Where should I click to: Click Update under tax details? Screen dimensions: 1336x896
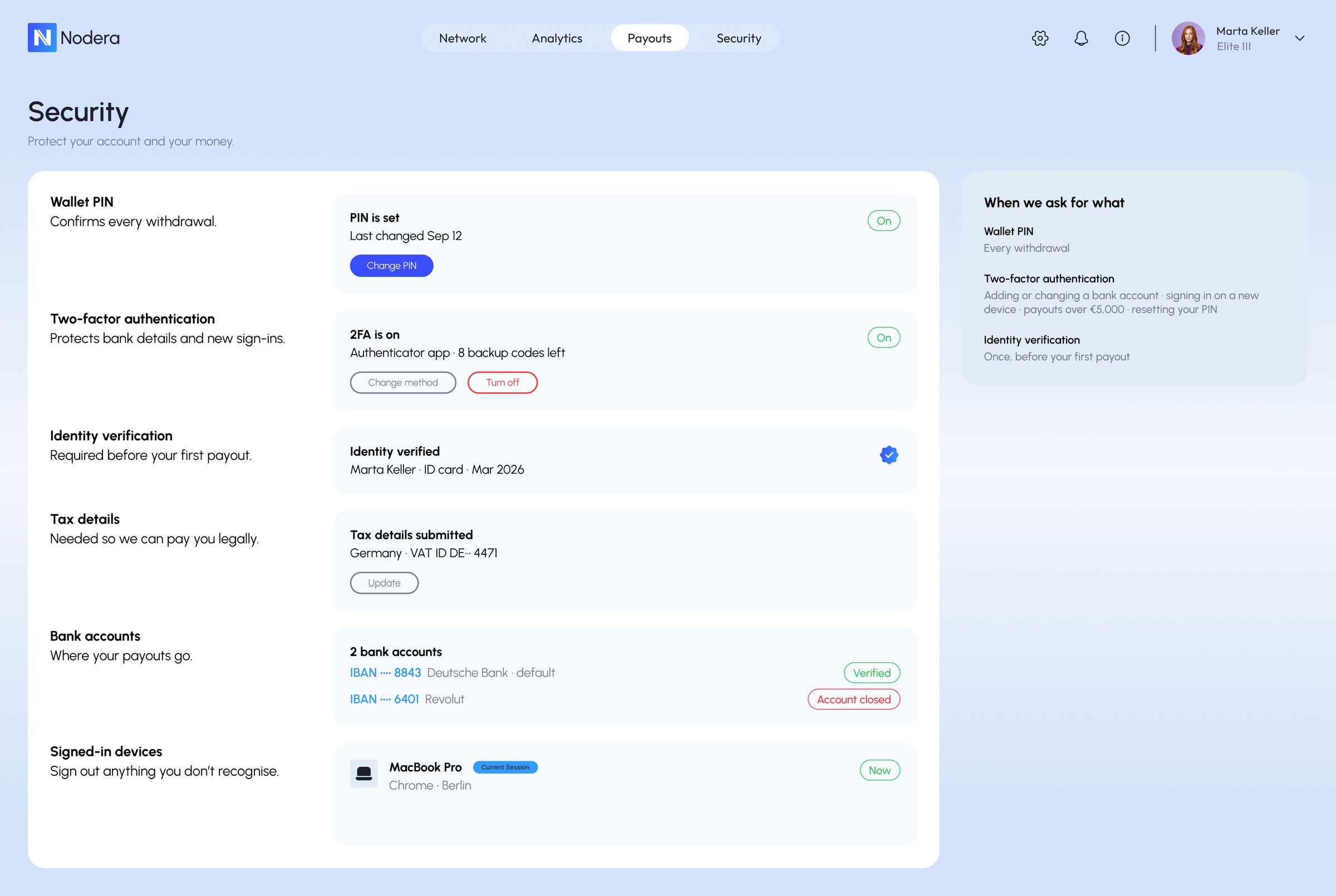384,583
